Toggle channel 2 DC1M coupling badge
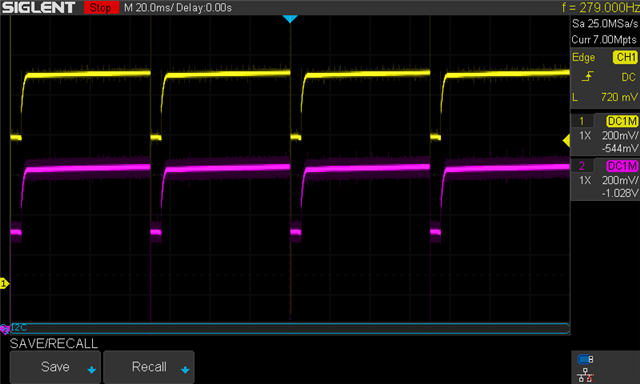 coord(622,166)
